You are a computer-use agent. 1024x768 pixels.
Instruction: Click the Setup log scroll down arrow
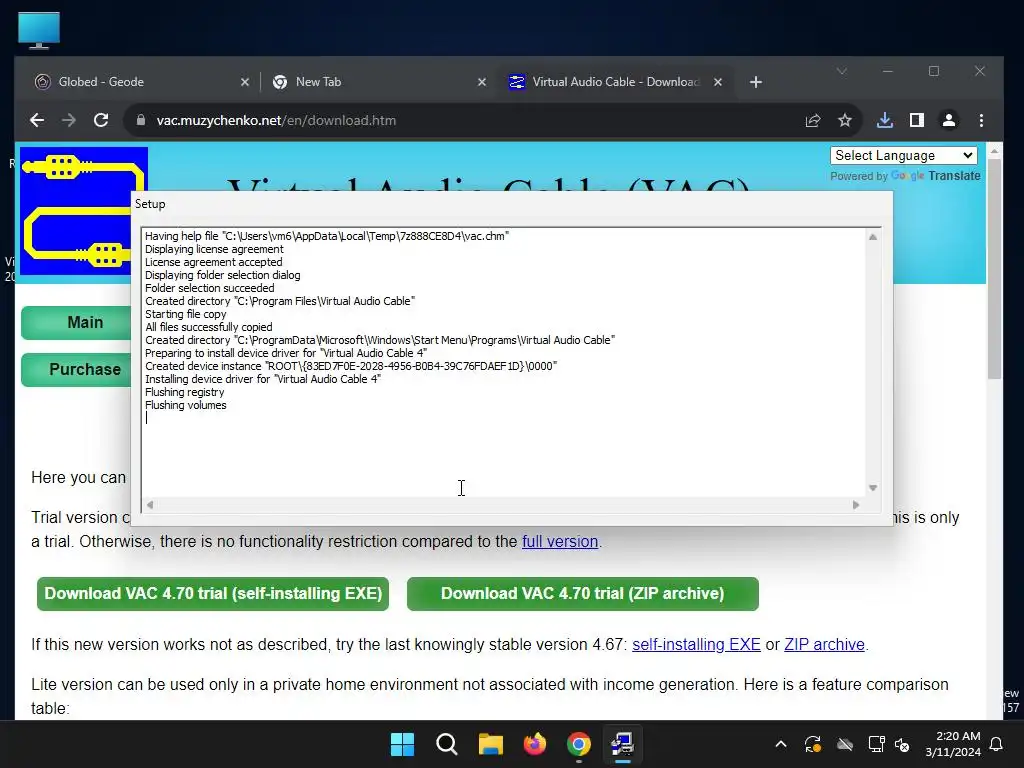[872, 488]
